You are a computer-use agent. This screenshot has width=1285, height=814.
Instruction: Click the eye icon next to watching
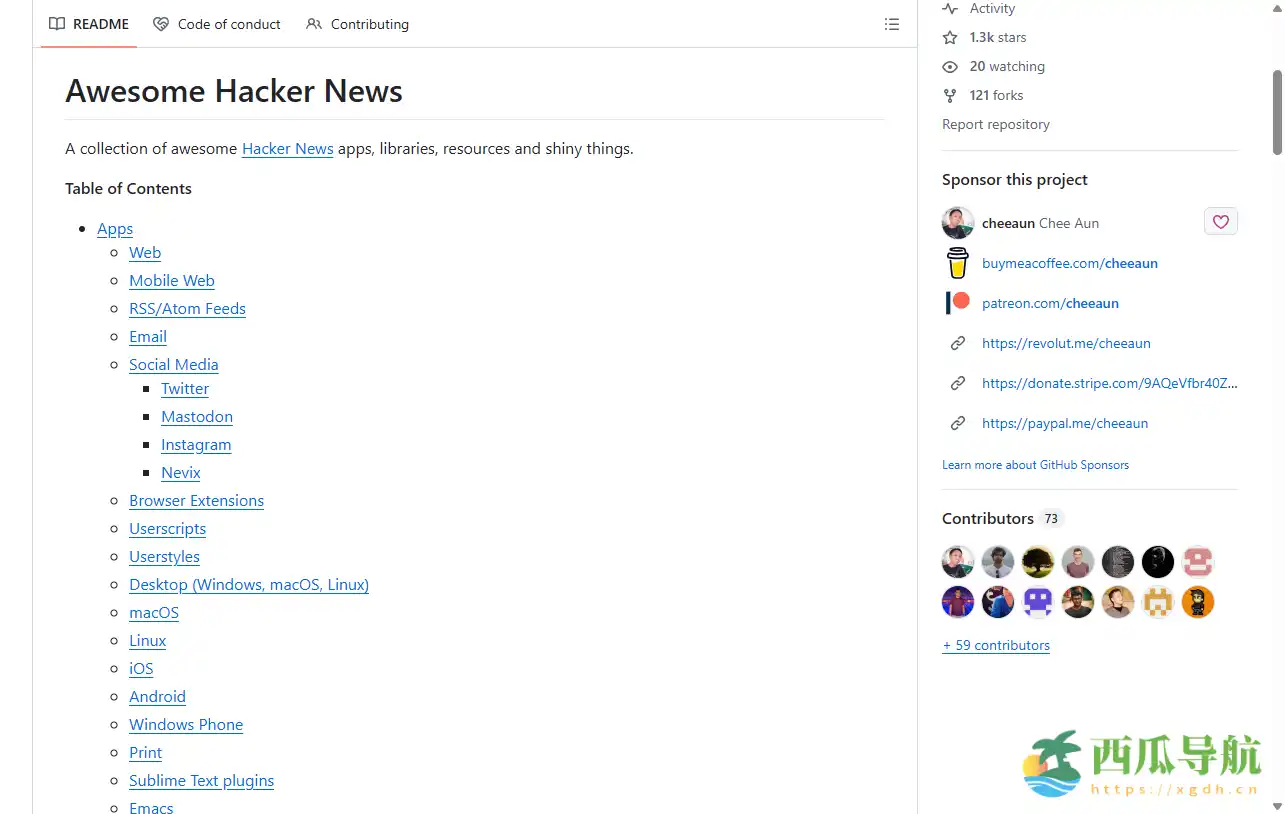(x=950, y=66)
